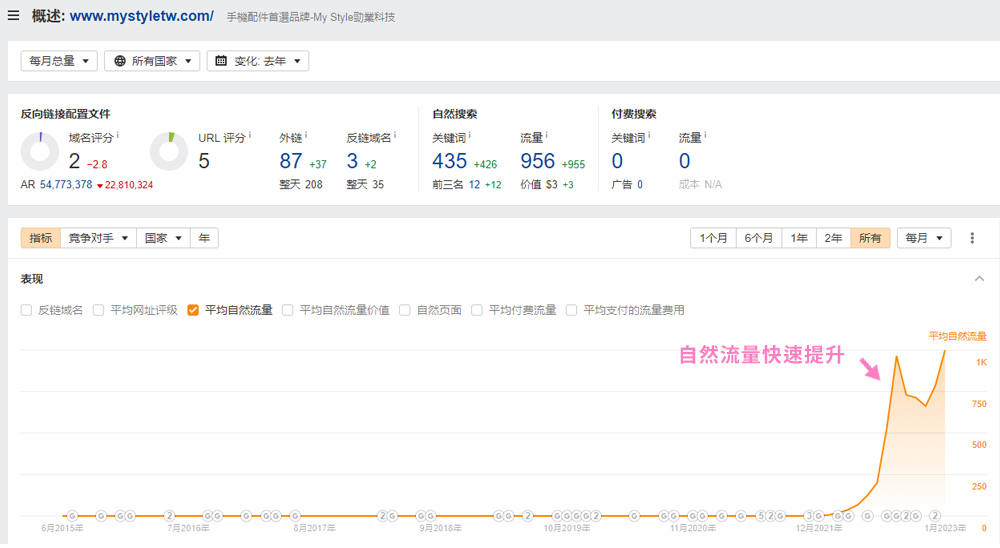This screenshot has width=1000, height=548.
Task: Set chart range to 1年
Action: (x=799, y=238)
